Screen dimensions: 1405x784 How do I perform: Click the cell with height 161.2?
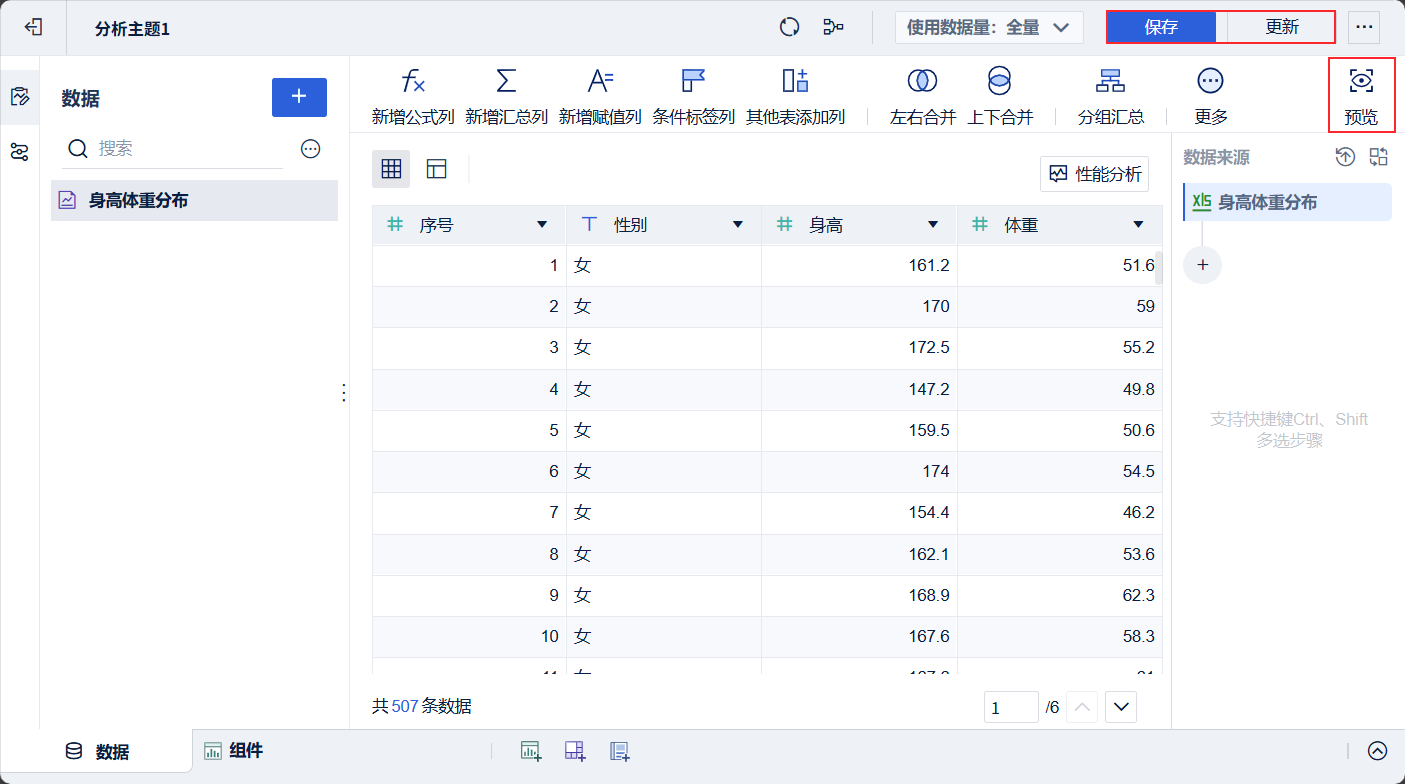[859, 266]
